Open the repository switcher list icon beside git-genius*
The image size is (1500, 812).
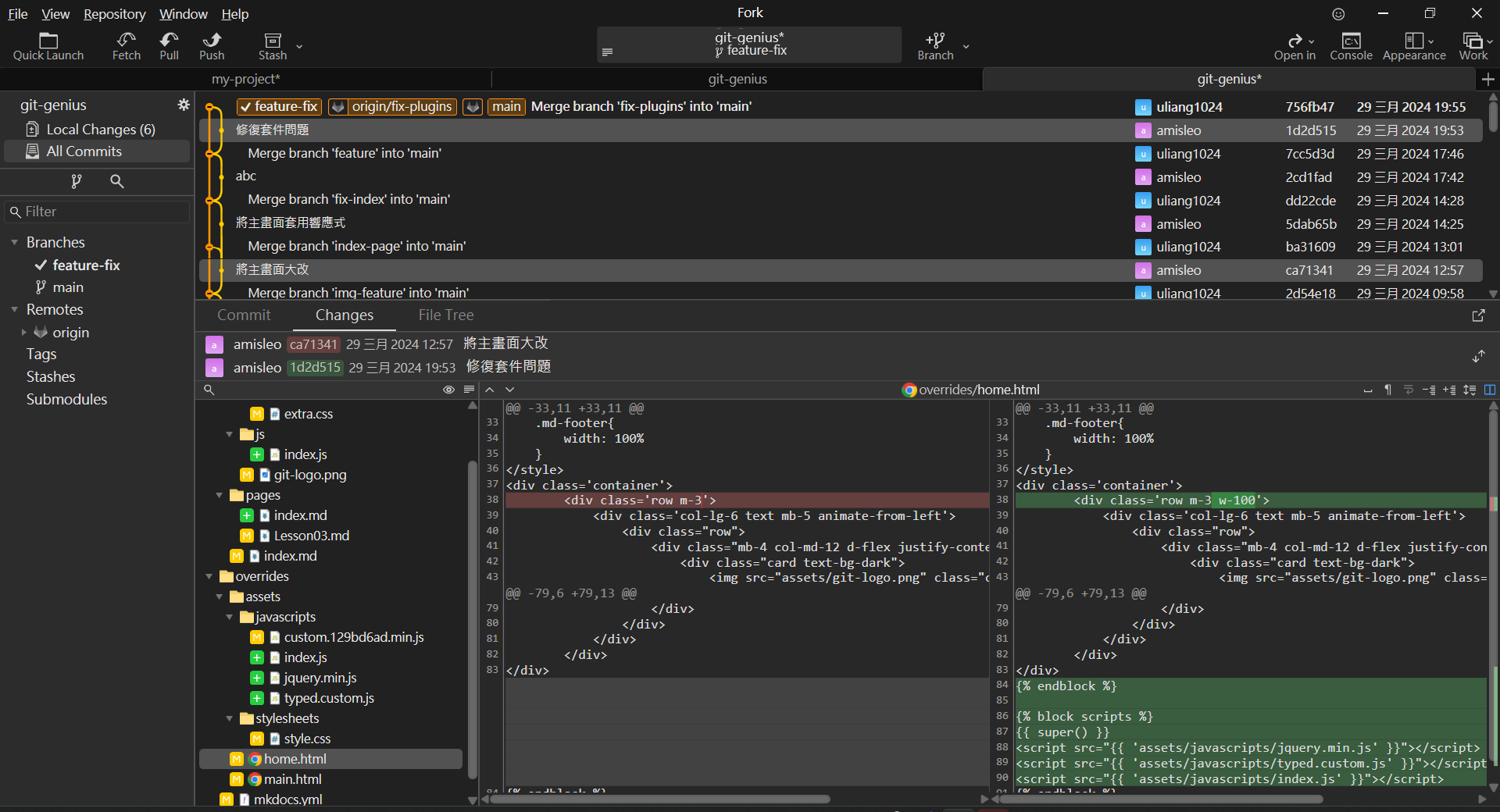[x=607, y=52]
